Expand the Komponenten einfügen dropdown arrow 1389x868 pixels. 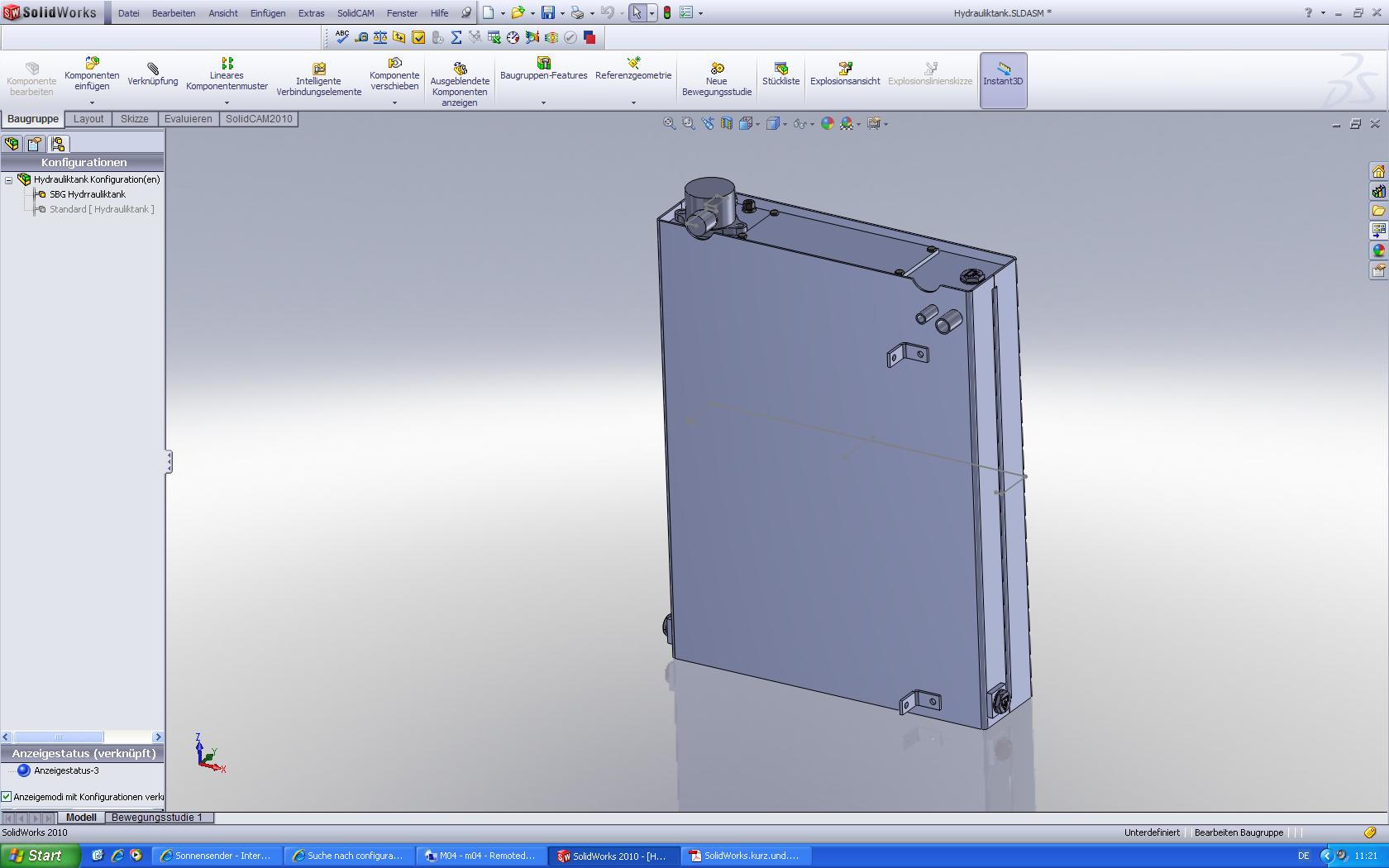point(92,103)
